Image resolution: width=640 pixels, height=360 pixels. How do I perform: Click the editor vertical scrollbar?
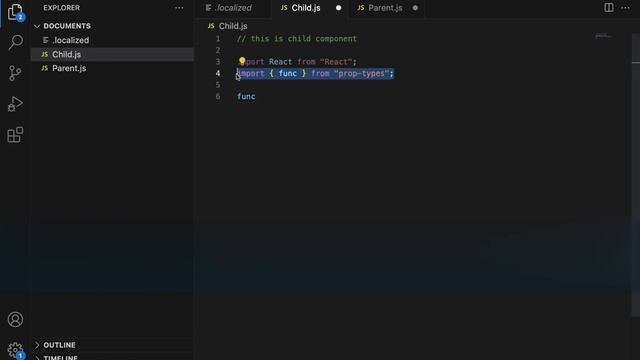[636, 176]
